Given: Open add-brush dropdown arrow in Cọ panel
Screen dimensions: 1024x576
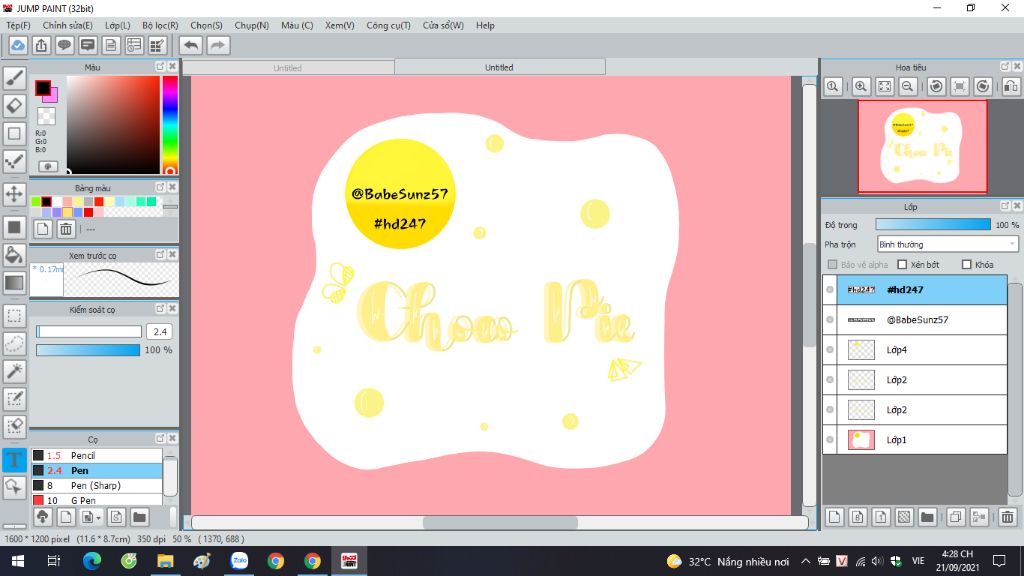Looking at the screenshot, I should pyautogui.click(x=98, y=518).
